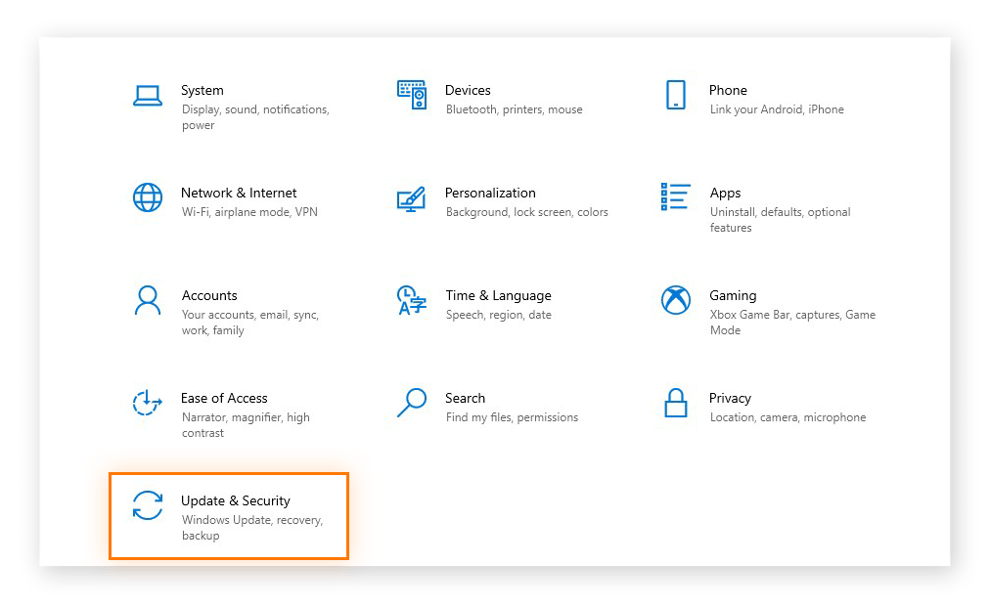Open the Privacy padlock icon
Image resolution: width=990 pixels, height=607 pixels.
(676, 402)
